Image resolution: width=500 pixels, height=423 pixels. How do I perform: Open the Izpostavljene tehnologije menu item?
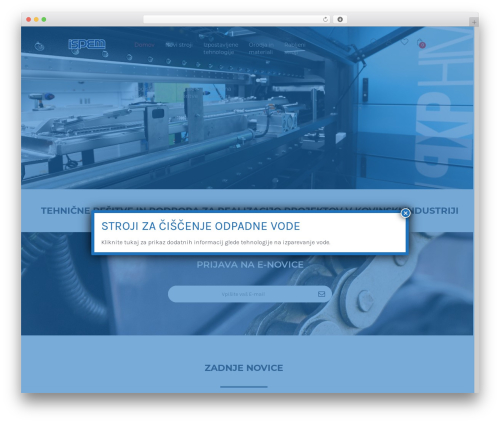click(x=220, y=48)
